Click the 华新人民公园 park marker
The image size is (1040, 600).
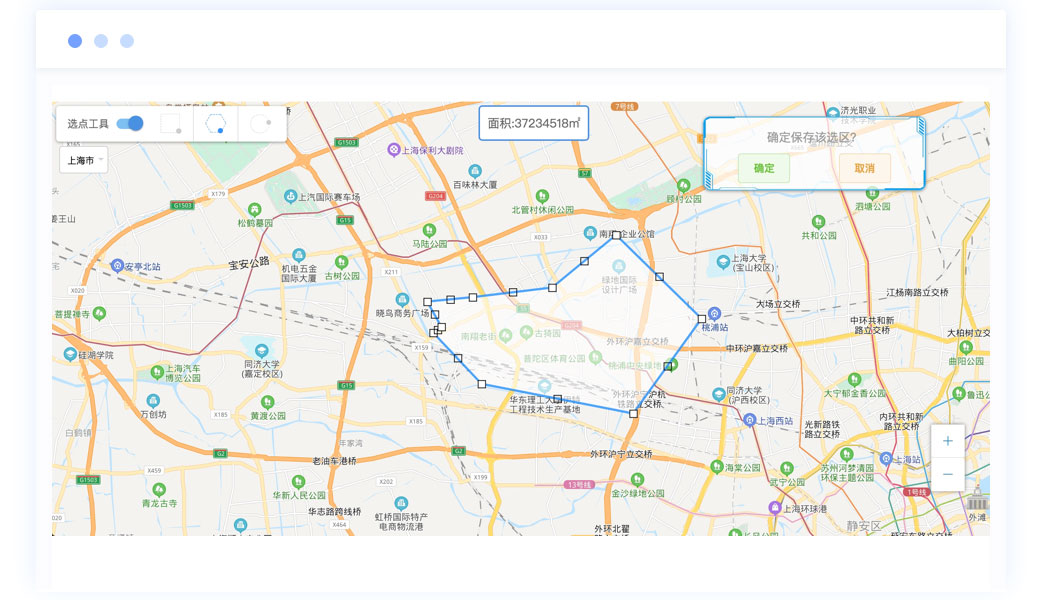pyautogui.click(x=298, y=481)
